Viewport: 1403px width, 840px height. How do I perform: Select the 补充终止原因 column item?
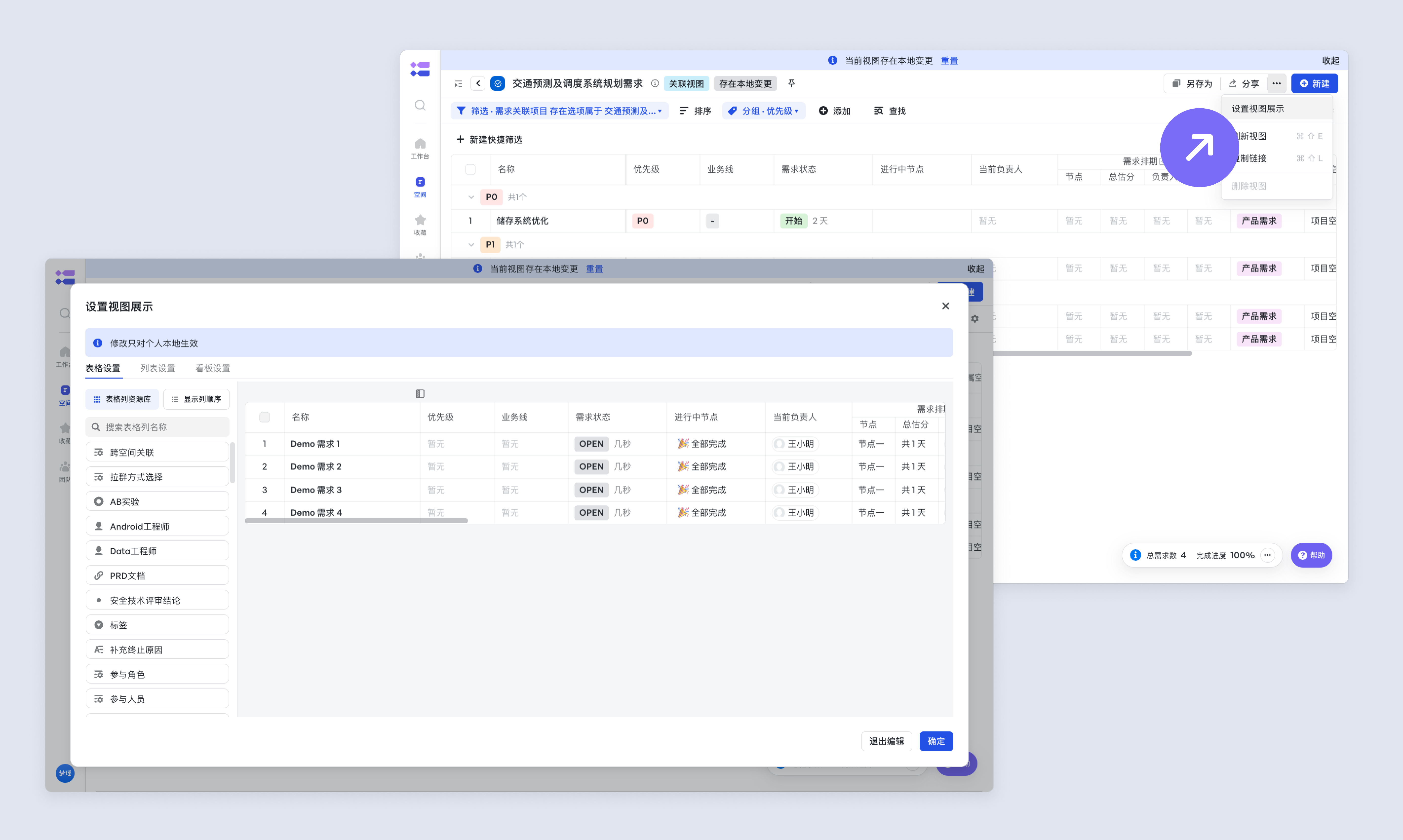[x=157, y=650]
